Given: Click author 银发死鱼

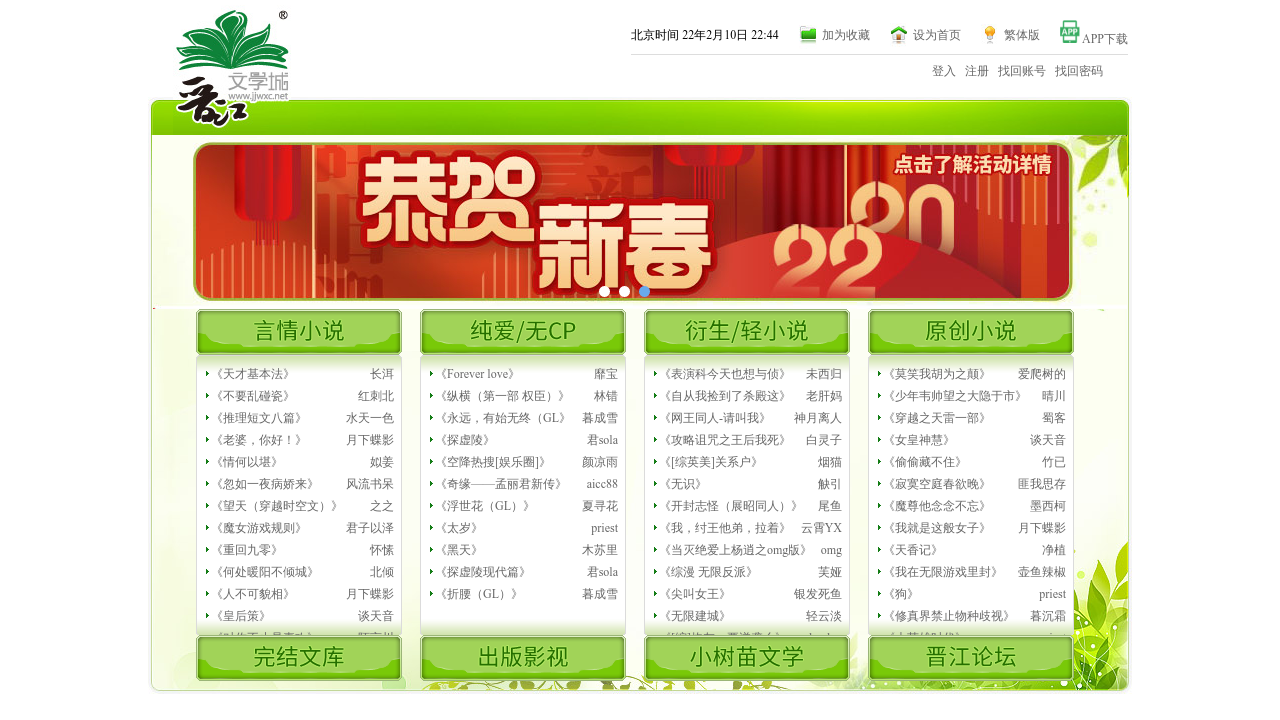Looking at the screenshot, I should click(818, 594).
